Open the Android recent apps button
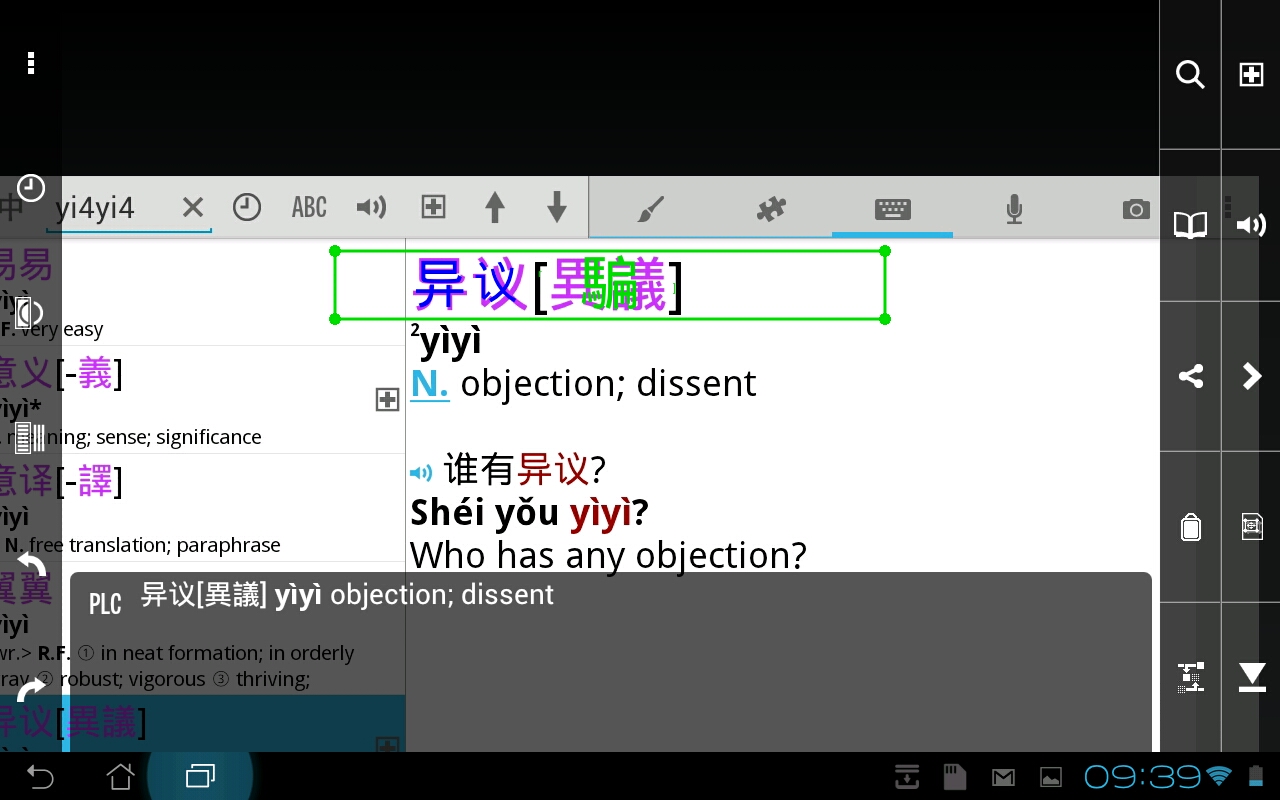The width and height of the screenshot is (1280, 800). pyautogui.click(x=200, y=776)
